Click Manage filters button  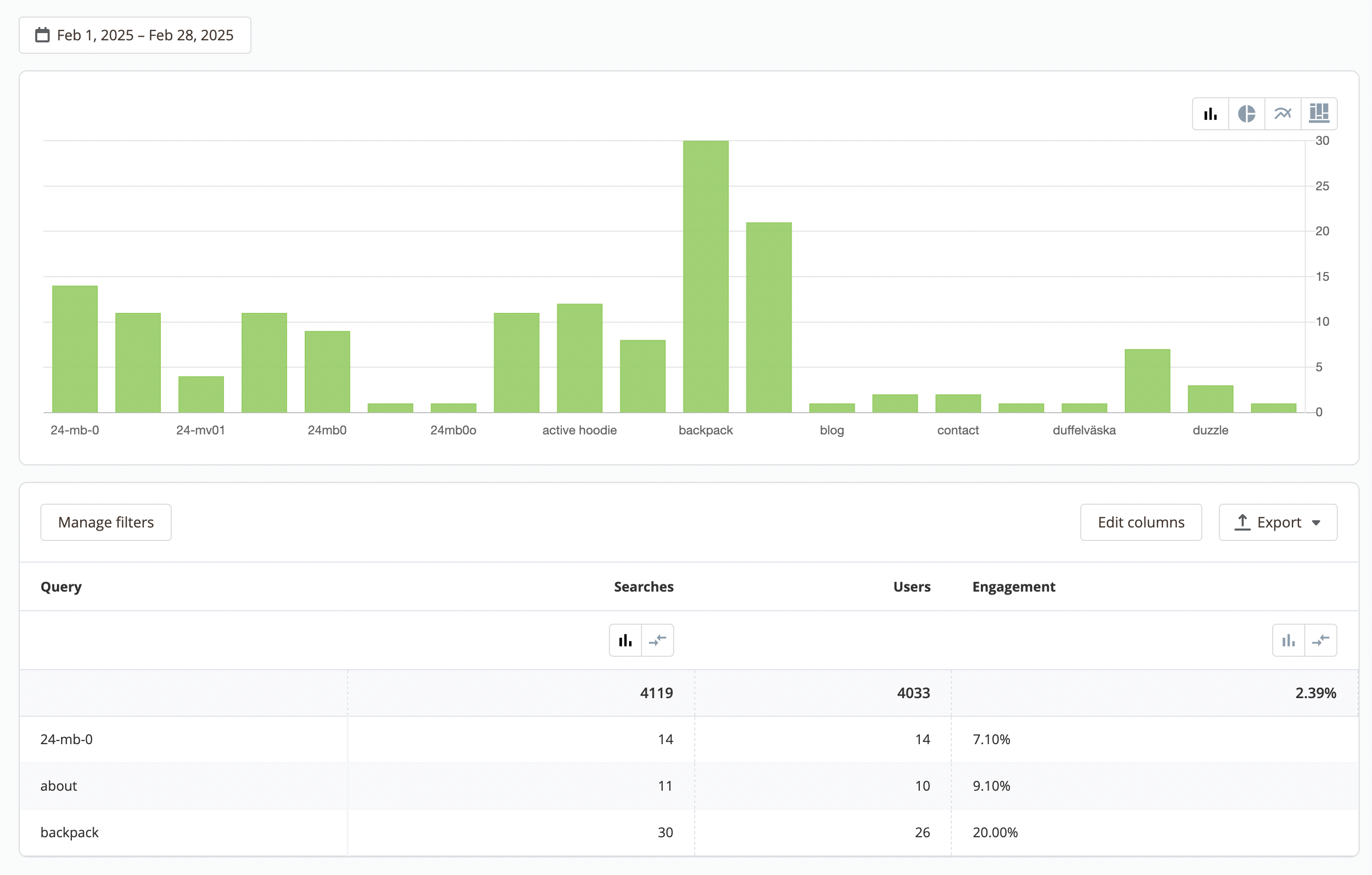pos(106,522)
